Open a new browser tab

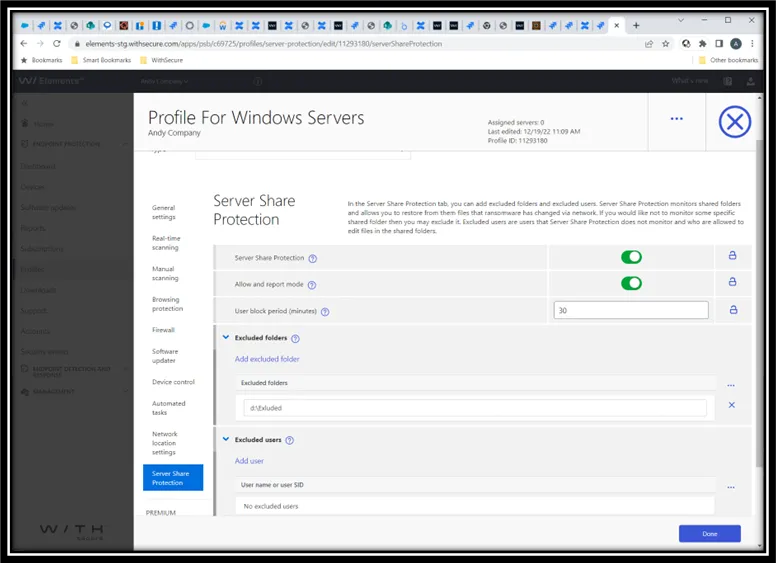pos(636,25)
